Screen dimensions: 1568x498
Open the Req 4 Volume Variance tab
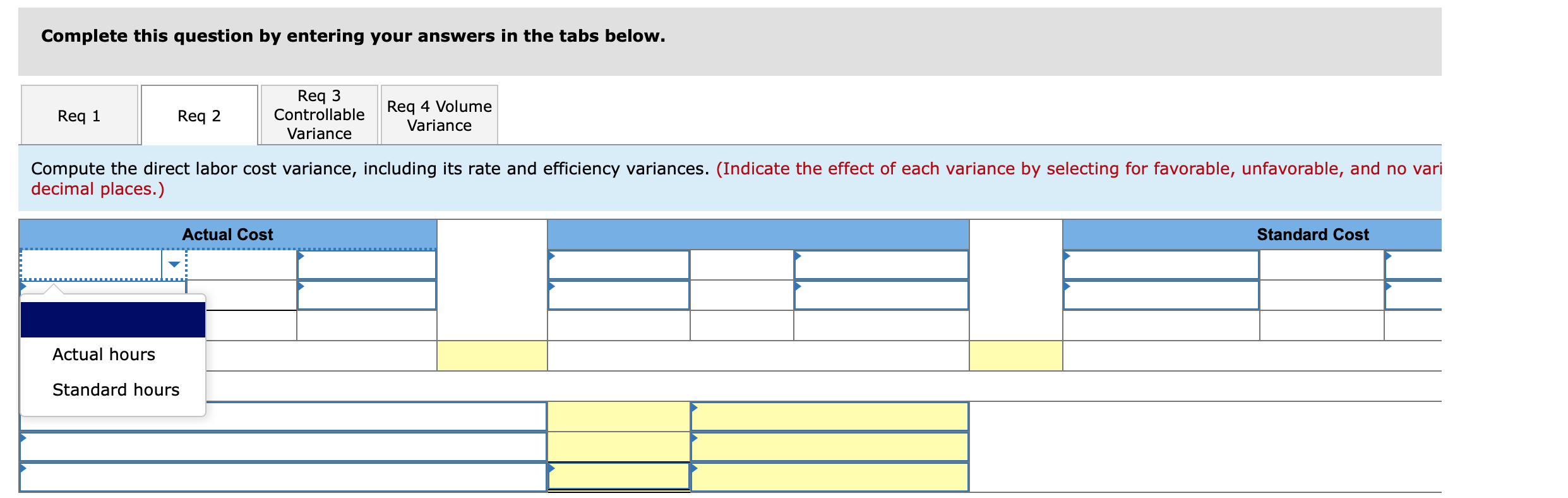click(x=438, y=114)
